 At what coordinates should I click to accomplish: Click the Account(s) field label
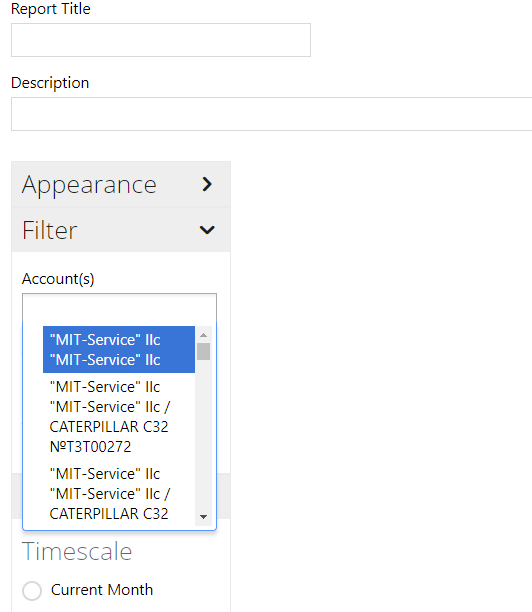(x=58, y=279)
